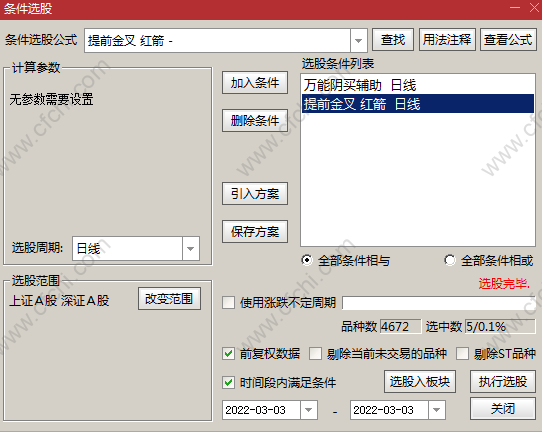Open 用法注释 usage notes

pyautogui.click(x=447, y=40)
